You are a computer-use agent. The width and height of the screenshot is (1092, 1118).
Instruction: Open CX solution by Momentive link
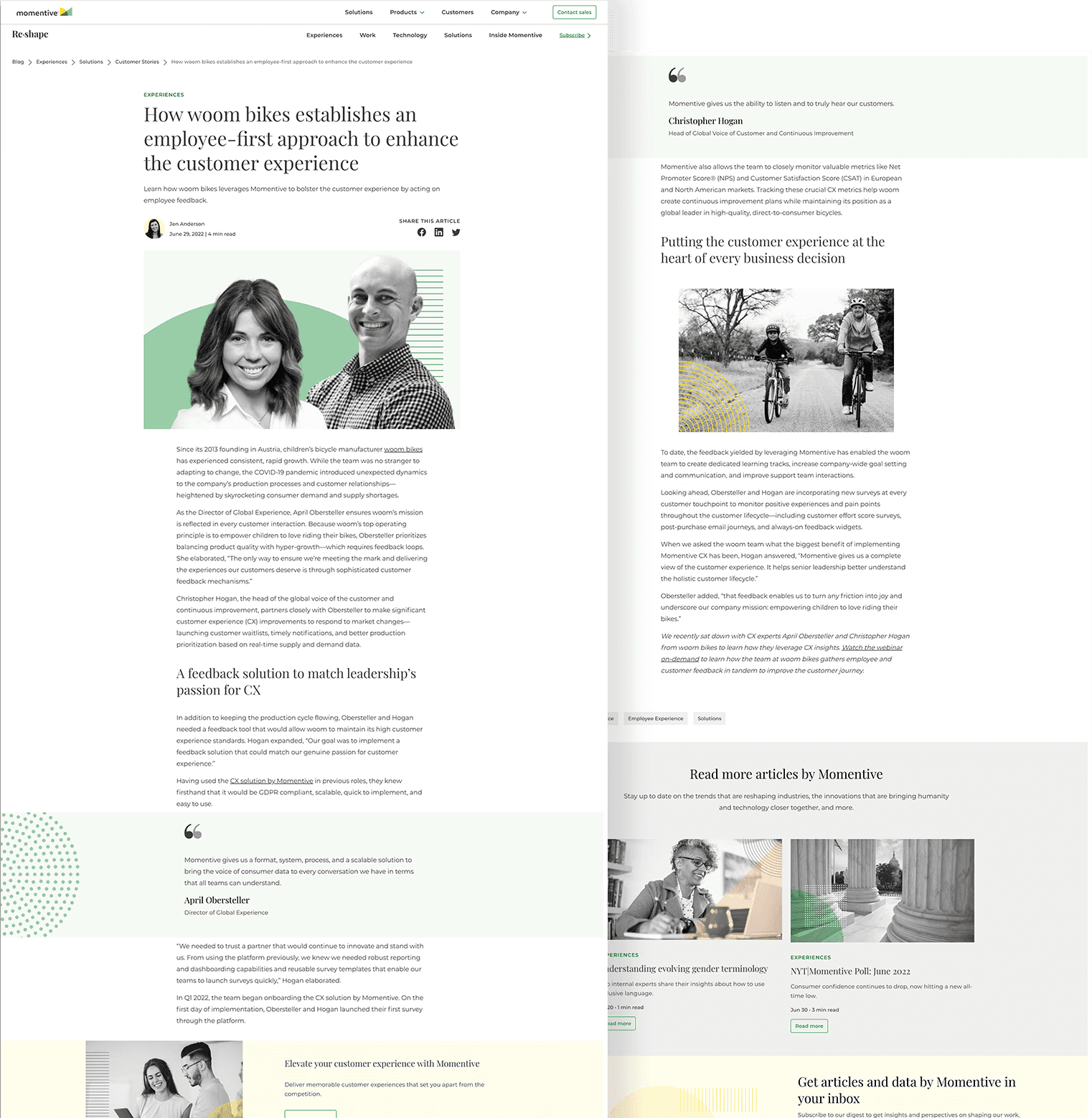coord(271,781)
